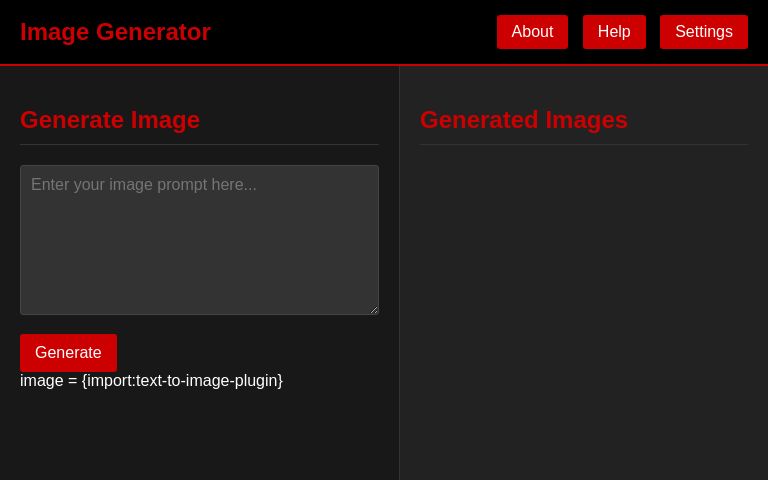
Task: Click the divider under Generated Images heading
Action: [583, 144]
